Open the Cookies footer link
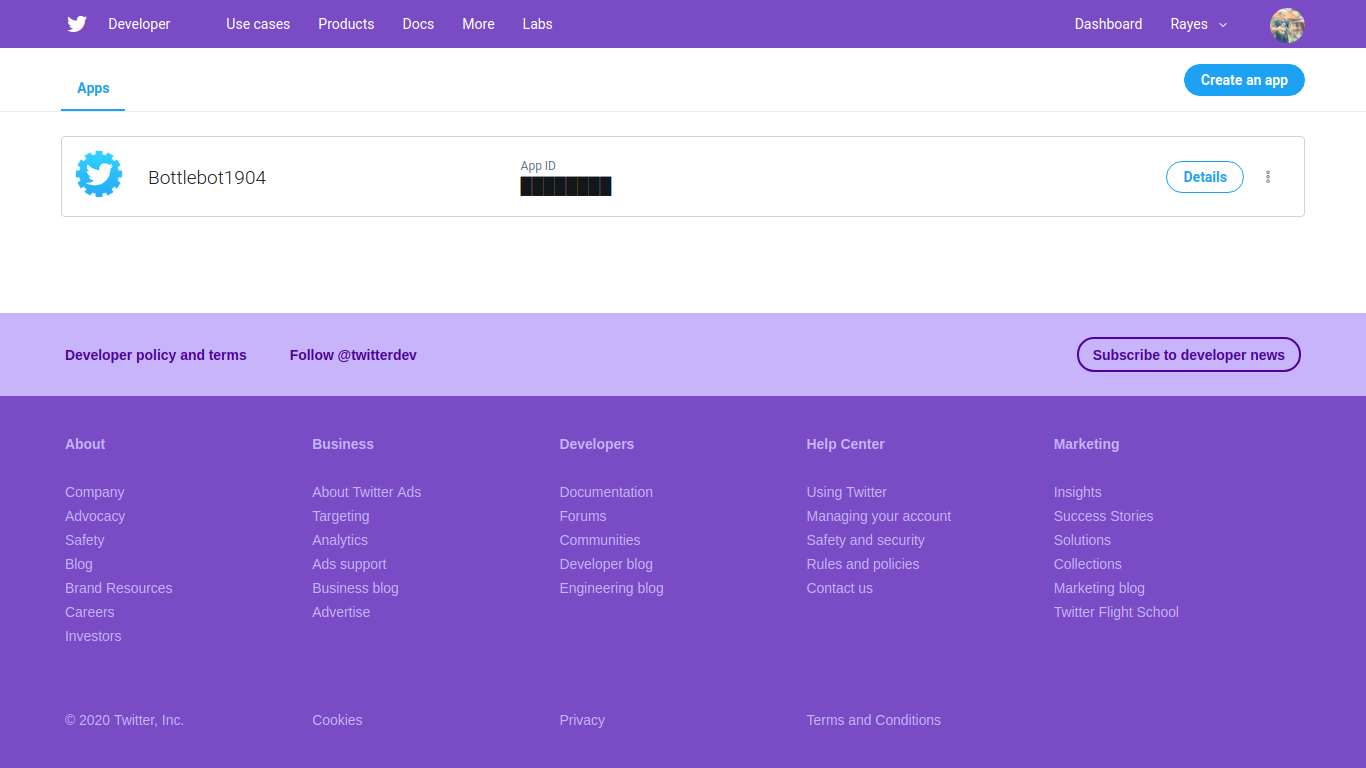 point(337,720)
